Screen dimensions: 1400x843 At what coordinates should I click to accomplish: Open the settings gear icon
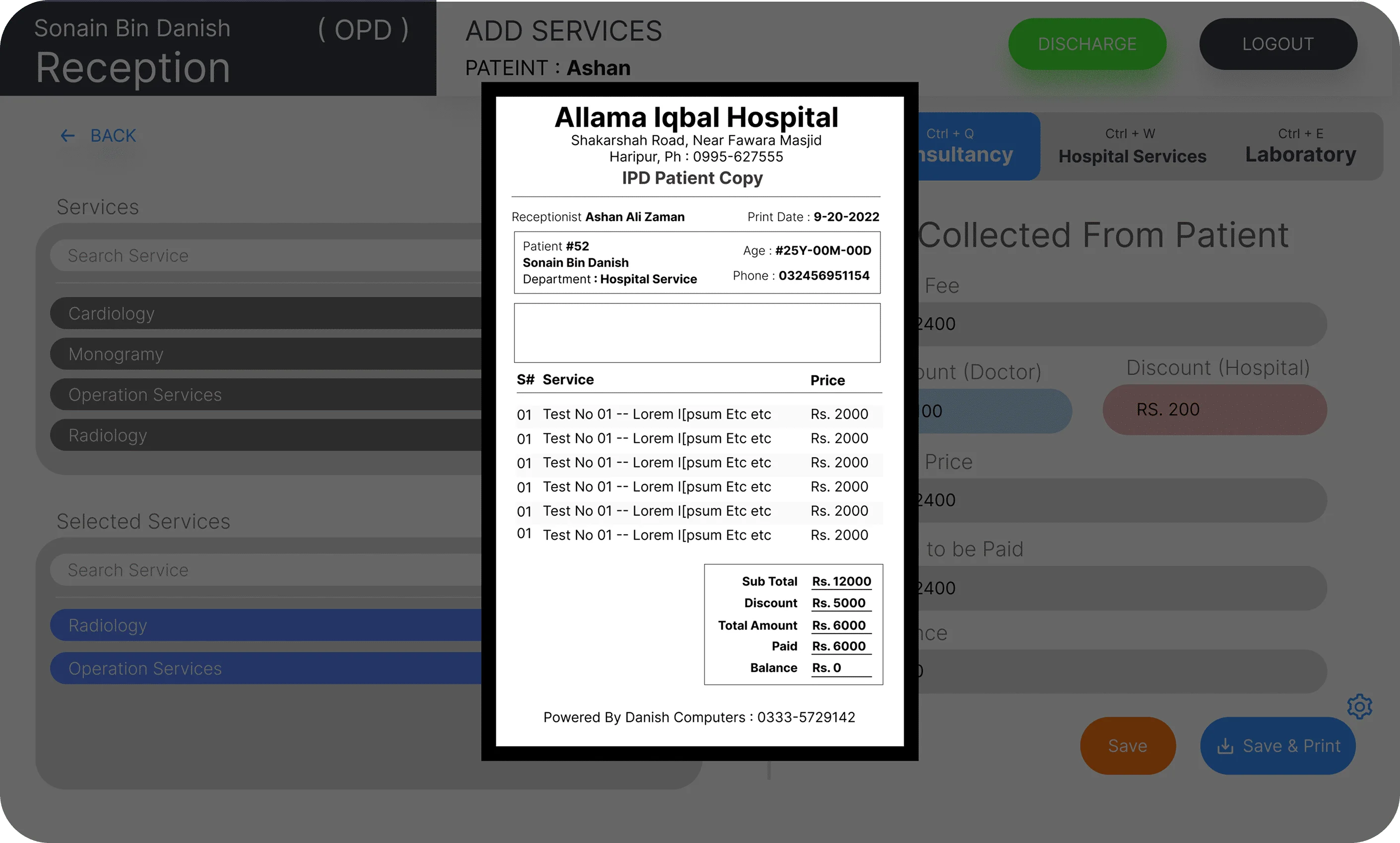(1359, 706)
